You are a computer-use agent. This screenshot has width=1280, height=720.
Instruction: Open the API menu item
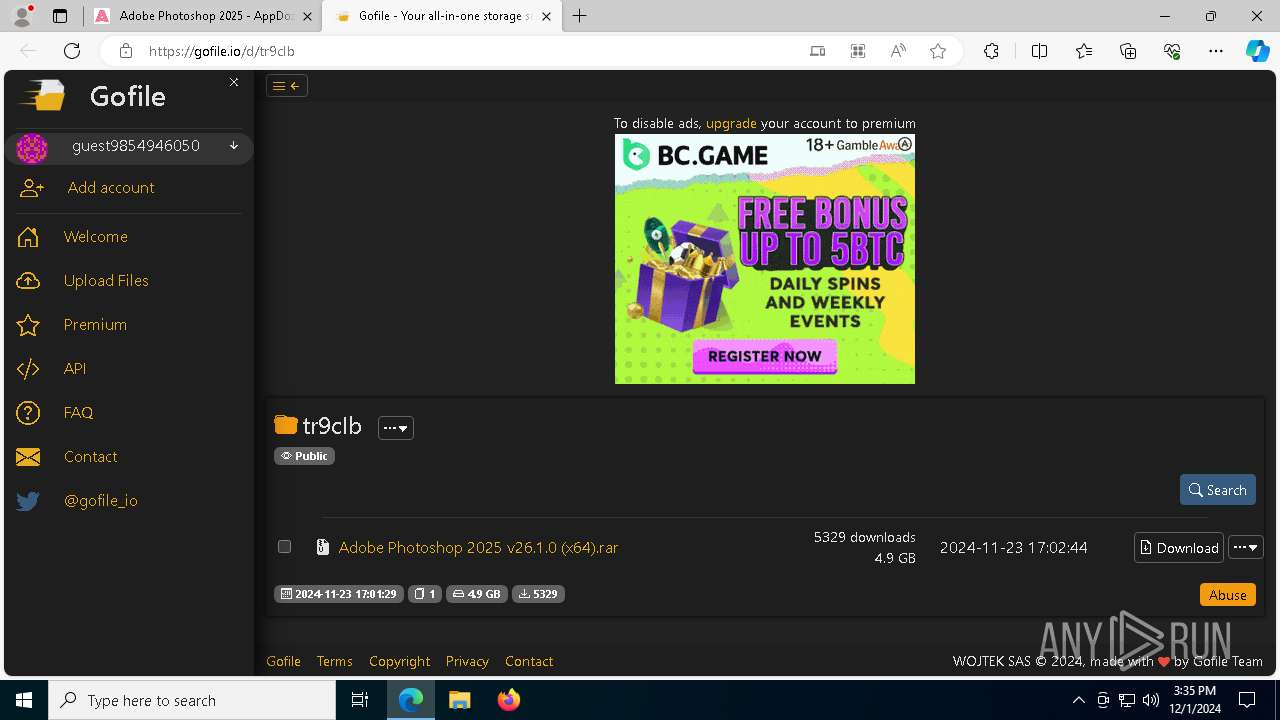[x=75, y=369]
